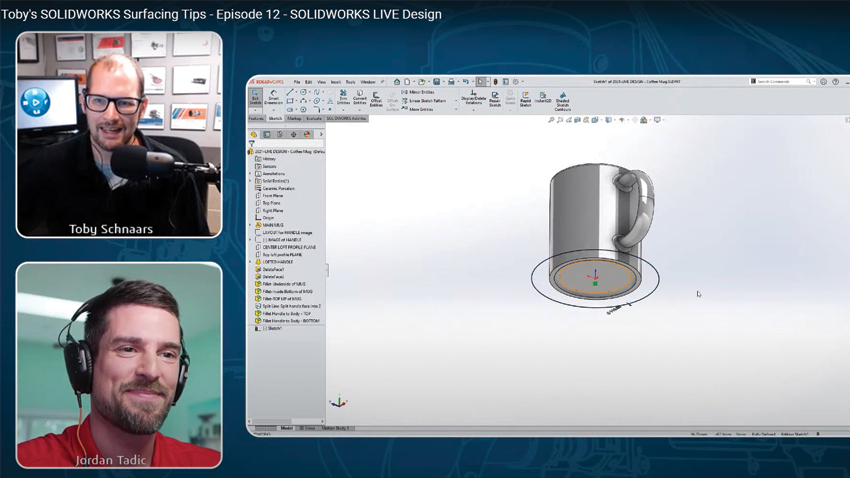Image resolution: width=850 pixels, height=478 pixels.
Task: Select Origin in feature tree
Action: [x=265, y=218]
